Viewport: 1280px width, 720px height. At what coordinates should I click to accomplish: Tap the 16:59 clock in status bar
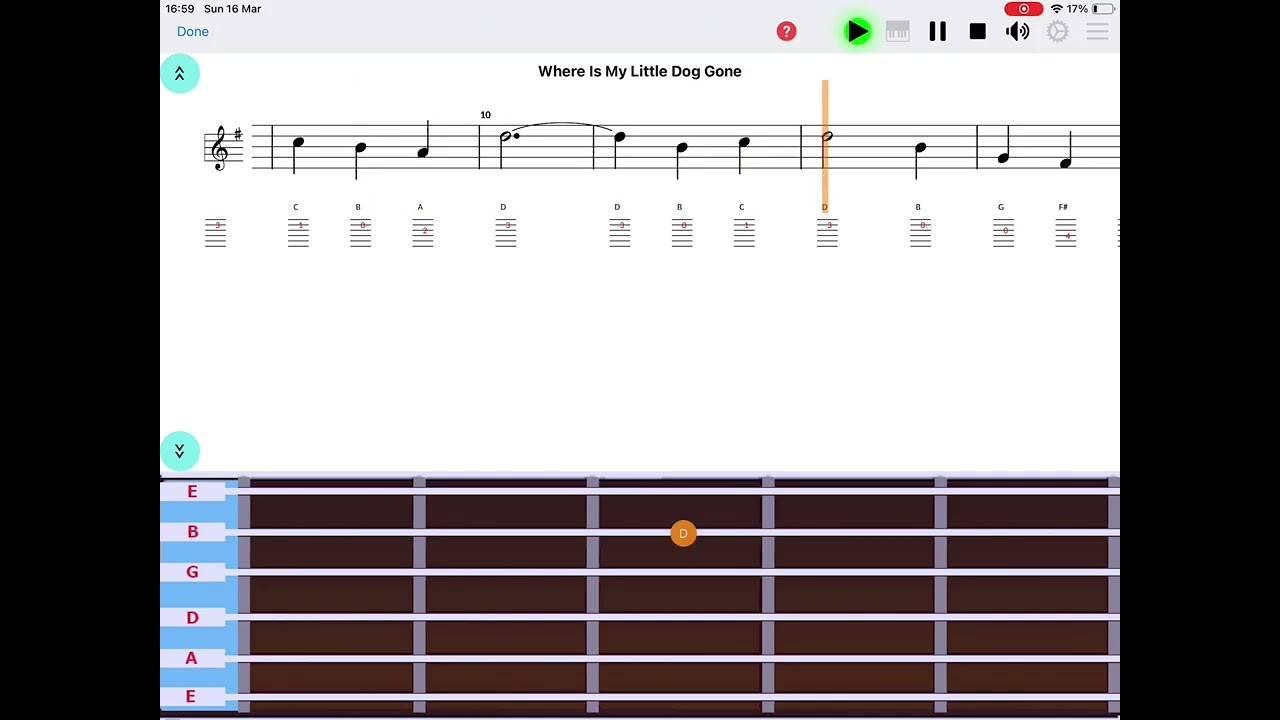(x=180, y=9)
